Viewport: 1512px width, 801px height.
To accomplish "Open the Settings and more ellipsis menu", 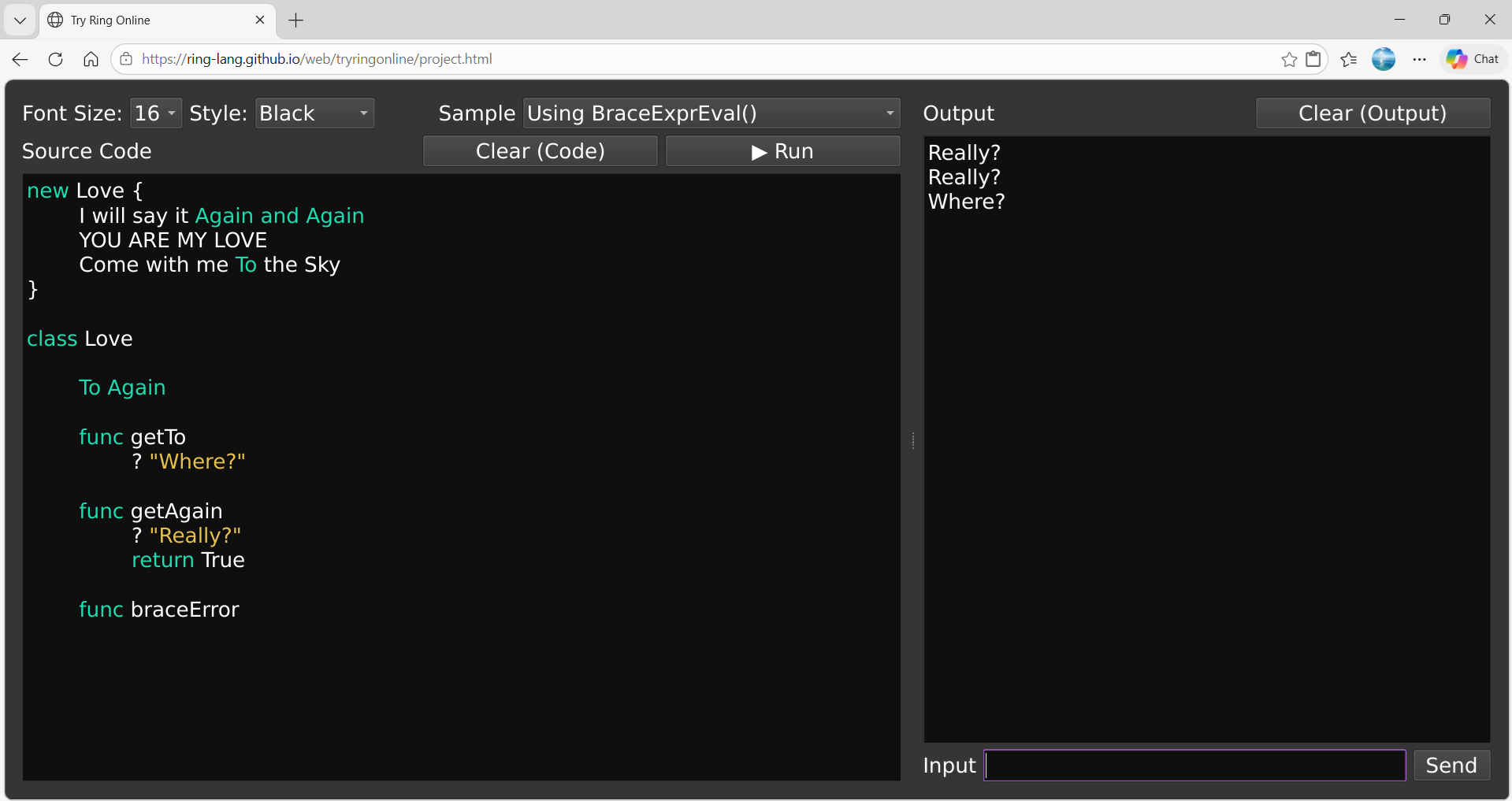I will point(1419,59).
